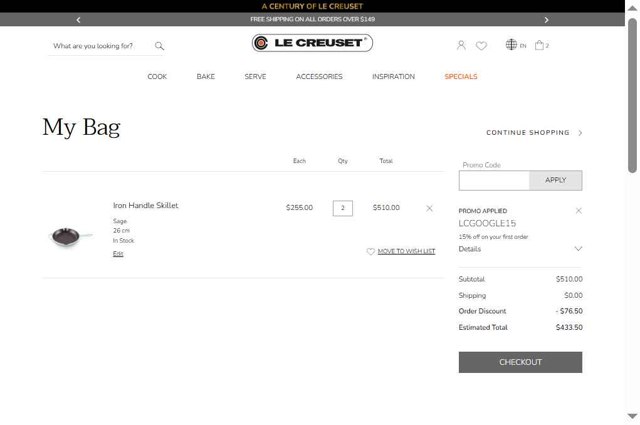This screenshot has width=640, height=425.
Task: Click the Estimated Total $433.50 value
Action: point(569,327)
